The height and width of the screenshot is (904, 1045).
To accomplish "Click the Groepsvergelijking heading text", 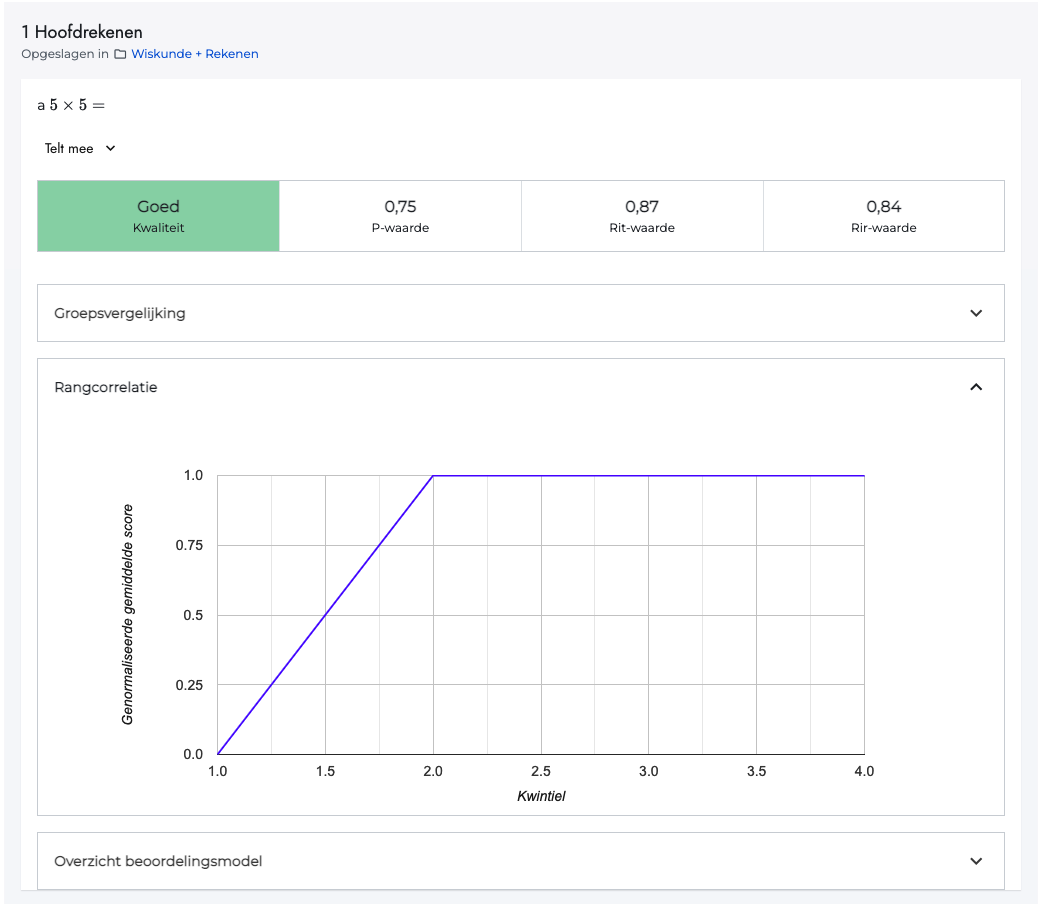I will click(120, 313).
